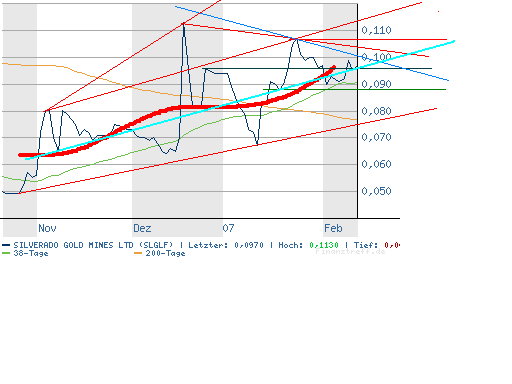
Task: Click the 0,070 price axis label
Action: click(376, 137)
